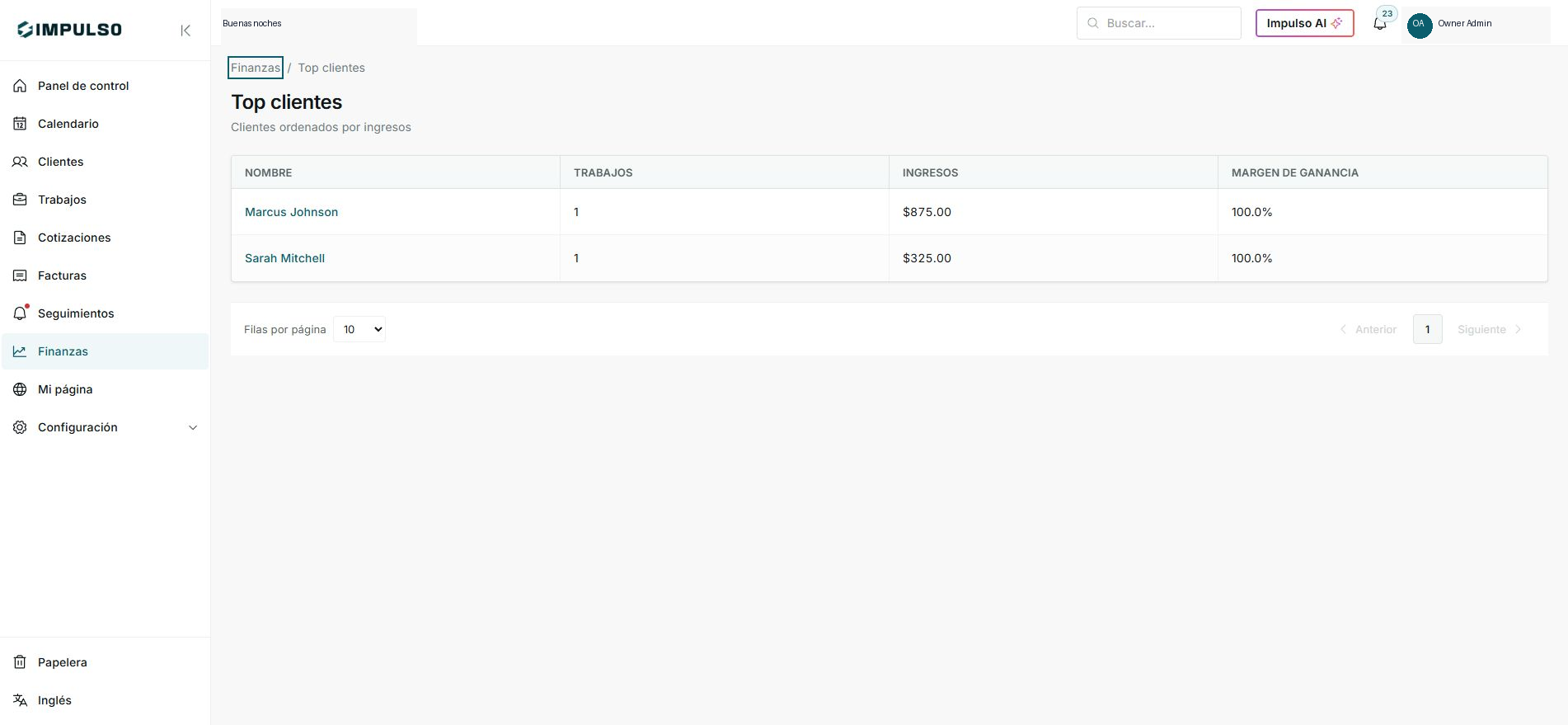The width and height of the screenshot is (1568, 725).
Task: Click the Impulso AI button
Action: click(x=1304, y=23)
